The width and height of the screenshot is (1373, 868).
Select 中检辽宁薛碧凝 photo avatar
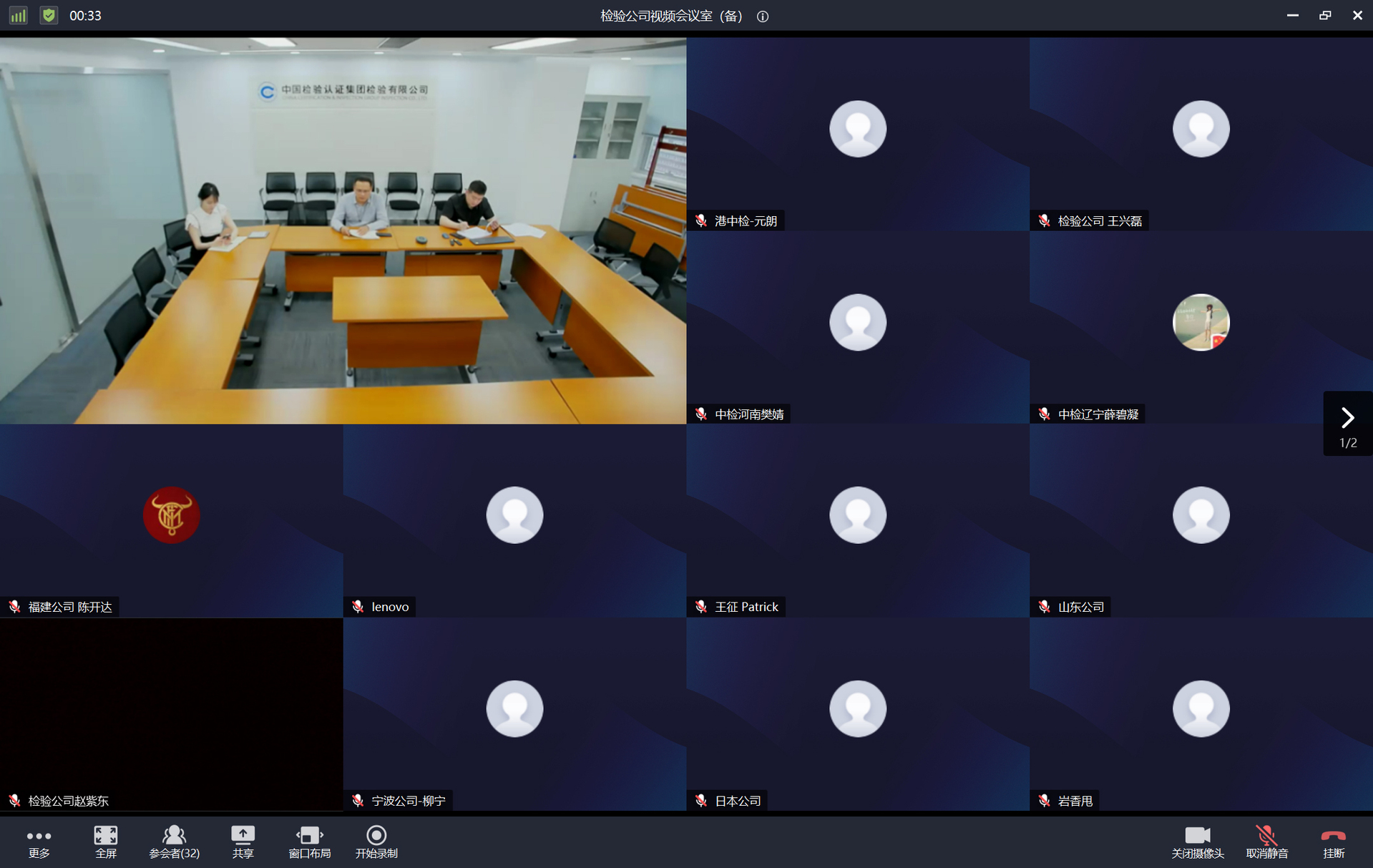1201,322
